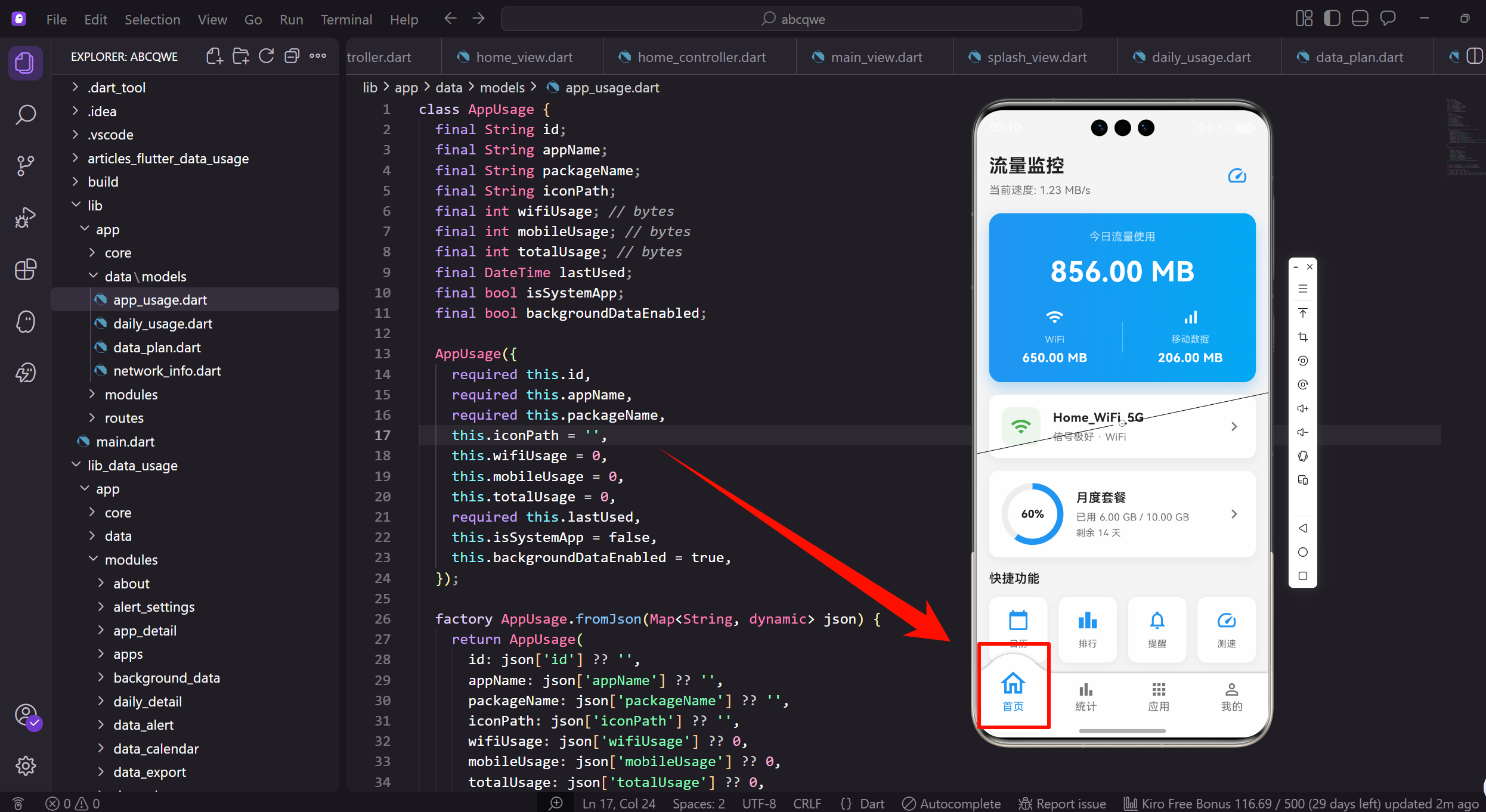This screenshot has height=812, width=1486.
Task: Open explorer more actions menu
Action: click(x=318, y=57)
